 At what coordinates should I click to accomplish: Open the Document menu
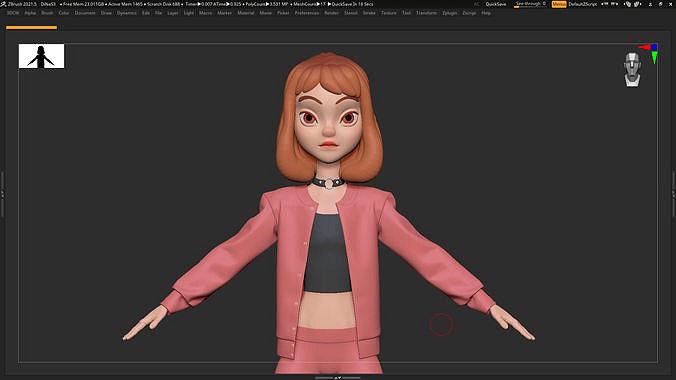(85, 13)
